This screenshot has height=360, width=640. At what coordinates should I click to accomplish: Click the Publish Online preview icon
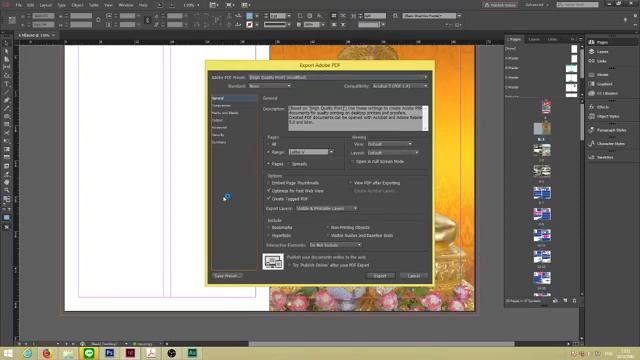[273, 262]
